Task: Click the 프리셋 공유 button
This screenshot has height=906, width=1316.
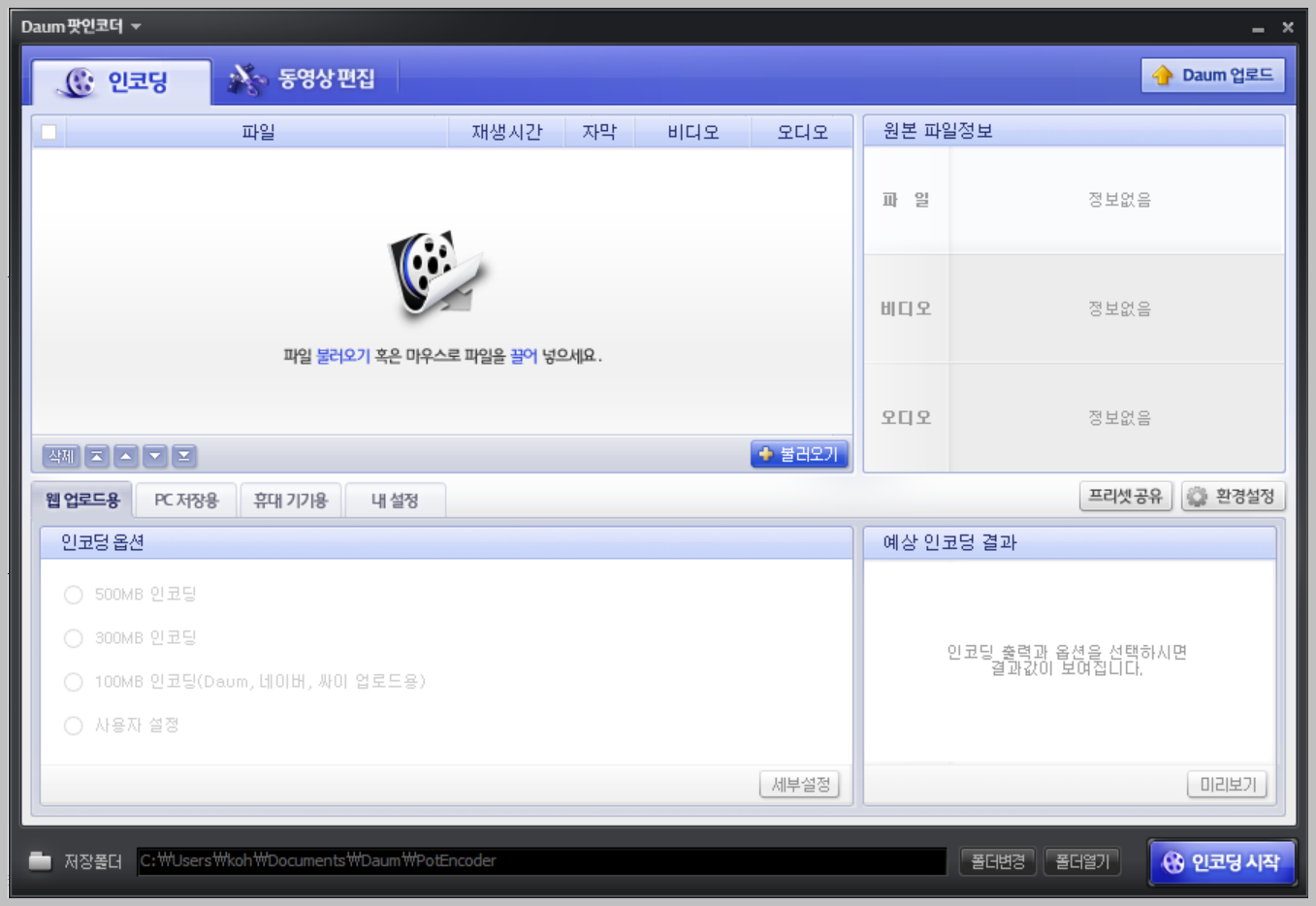Action: 1125,497
